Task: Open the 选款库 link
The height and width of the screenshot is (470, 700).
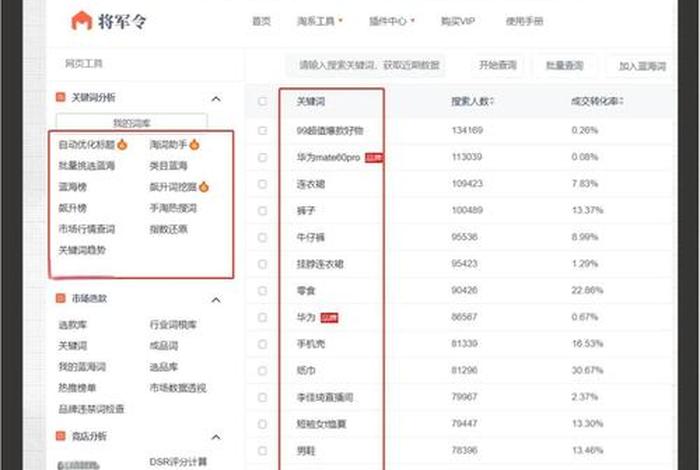Action: (x=73, y=324)
